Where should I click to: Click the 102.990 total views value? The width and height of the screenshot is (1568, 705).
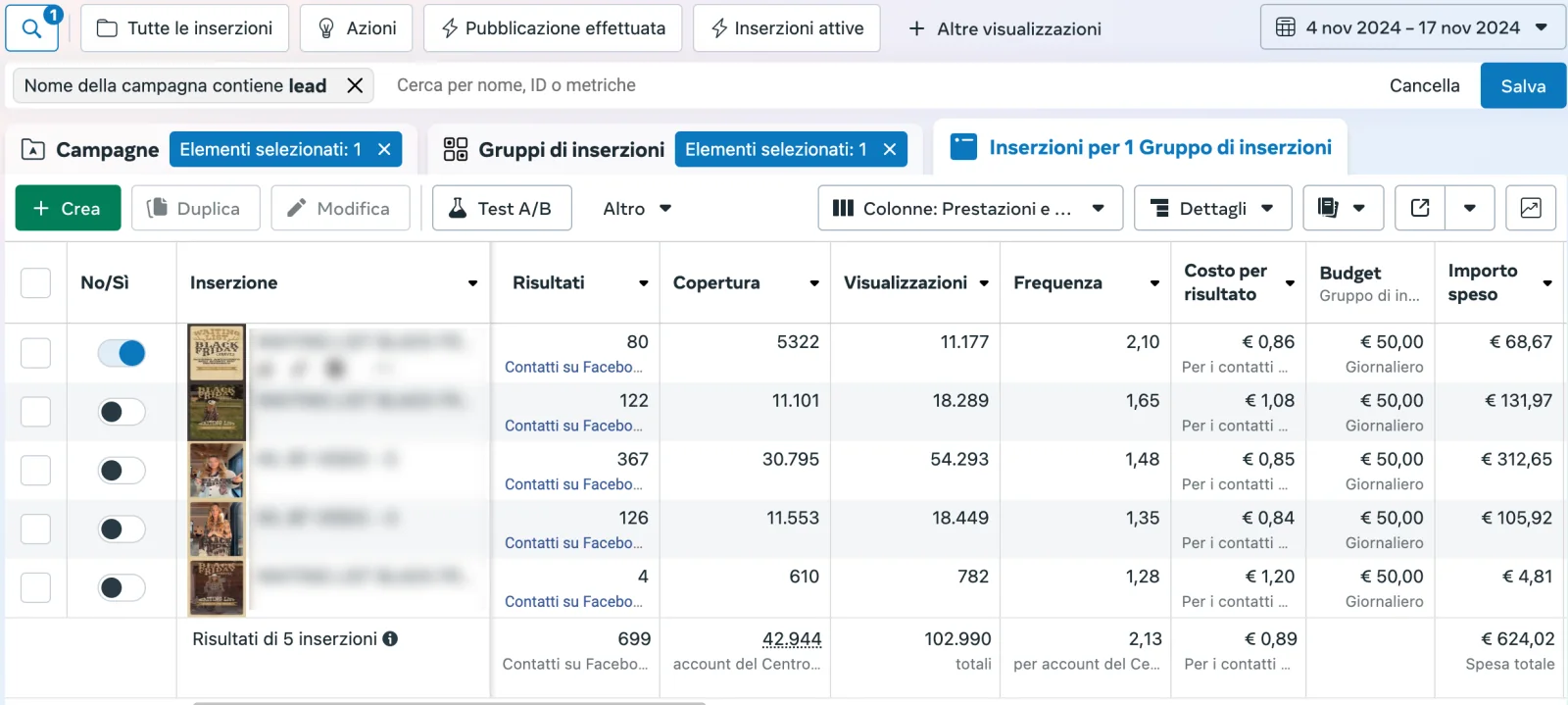coord(957,639)
